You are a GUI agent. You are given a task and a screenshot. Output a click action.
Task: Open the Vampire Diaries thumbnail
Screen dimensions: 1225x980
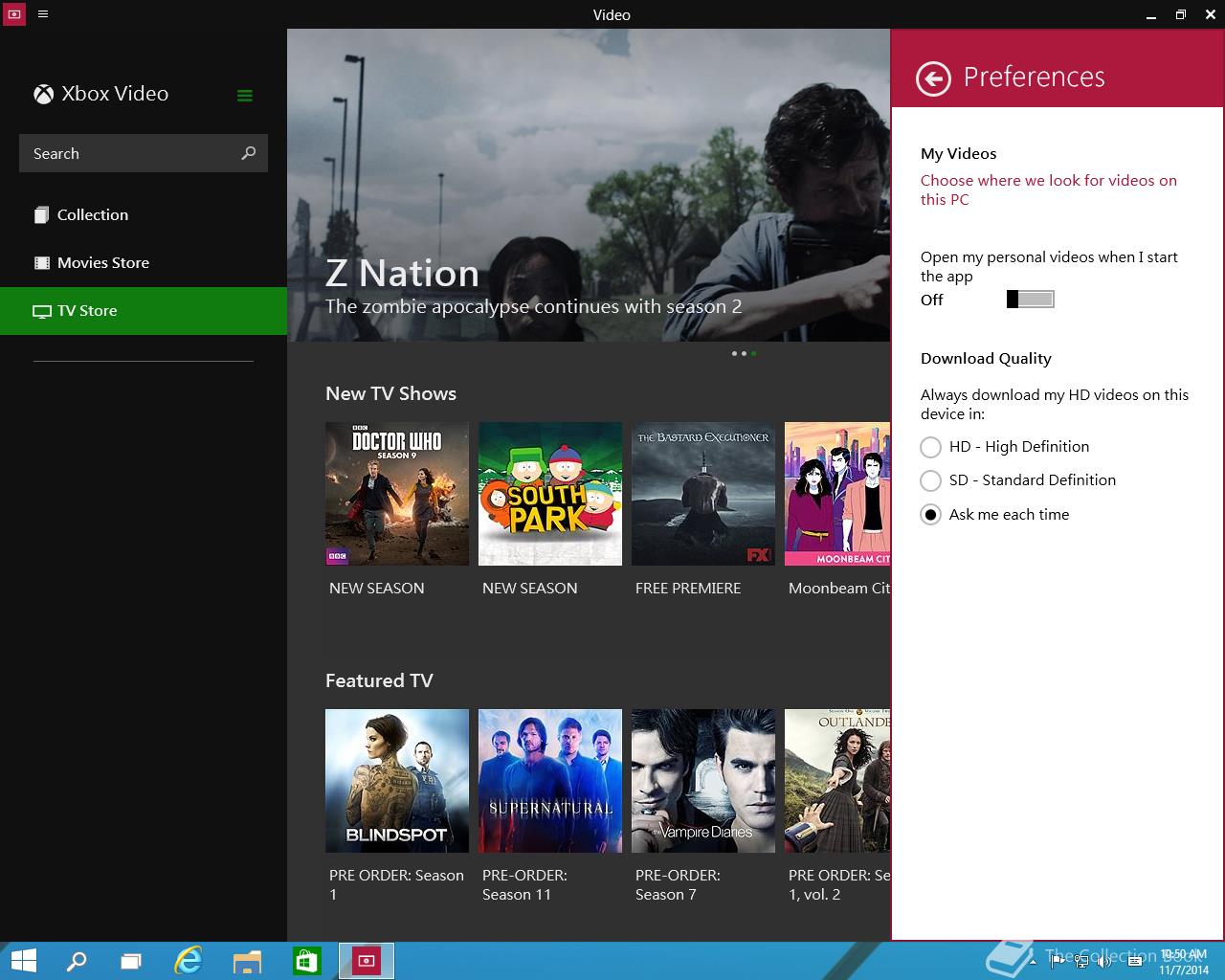703,781
